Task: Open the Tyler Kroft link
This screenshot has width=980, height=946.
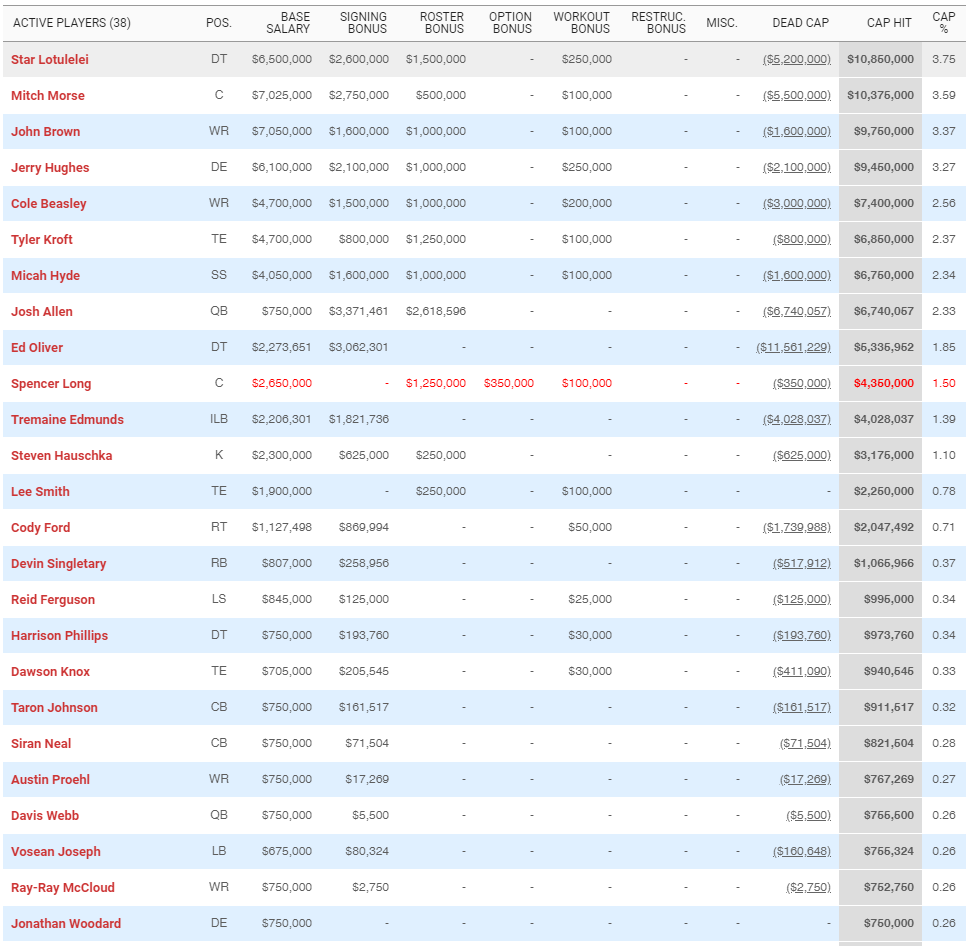Action: tap(42, 240)
